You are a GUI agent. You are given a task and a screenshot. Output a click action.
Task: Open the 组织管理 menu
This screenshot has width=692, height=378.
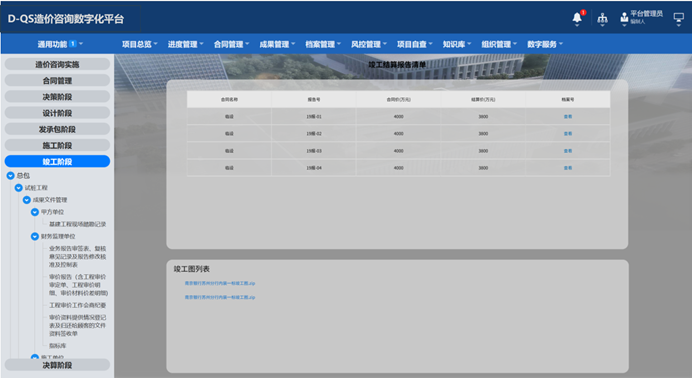click(x=499, y=44)
